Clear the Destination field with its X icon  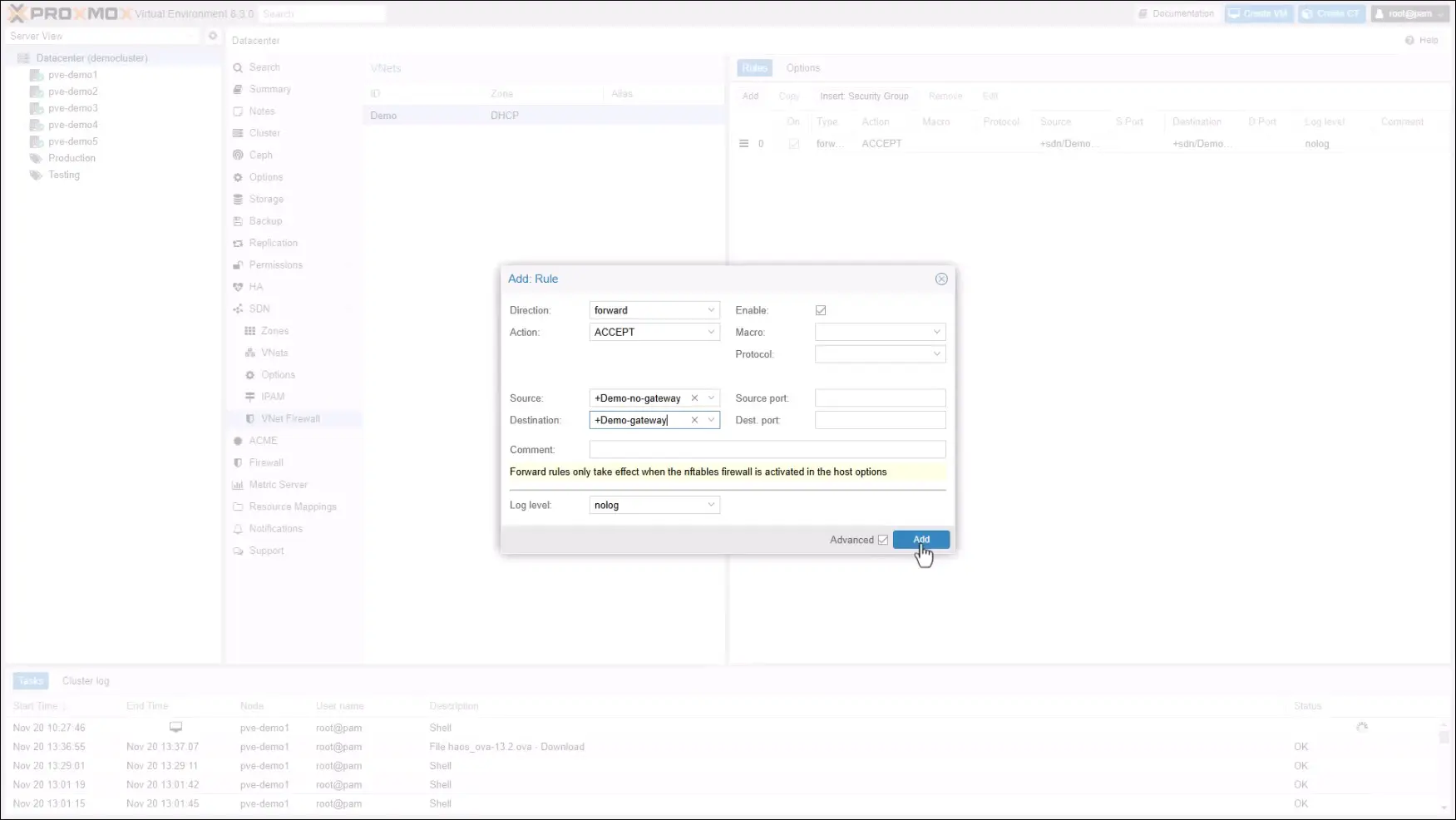694,420
